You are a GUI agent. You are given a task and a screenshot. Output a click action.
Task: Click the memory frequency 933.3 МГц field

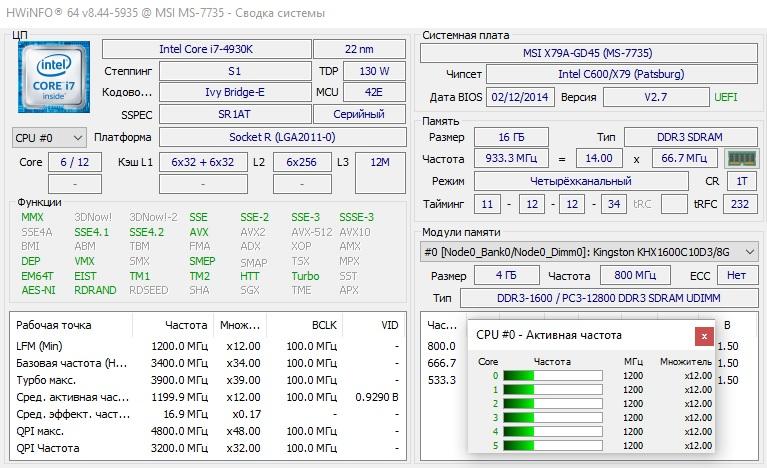tap(511, 158)
